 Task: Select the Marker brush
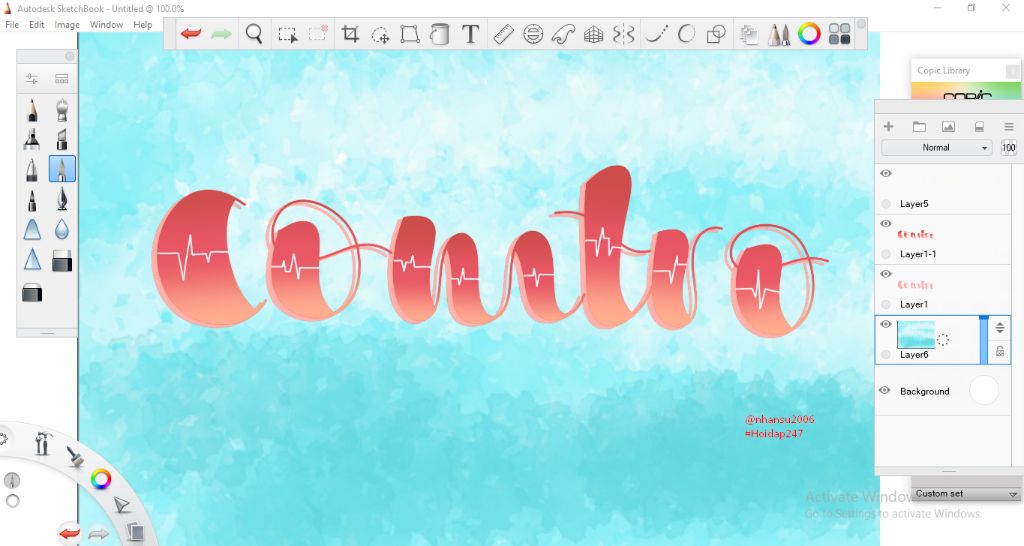(x=32, y=138)
